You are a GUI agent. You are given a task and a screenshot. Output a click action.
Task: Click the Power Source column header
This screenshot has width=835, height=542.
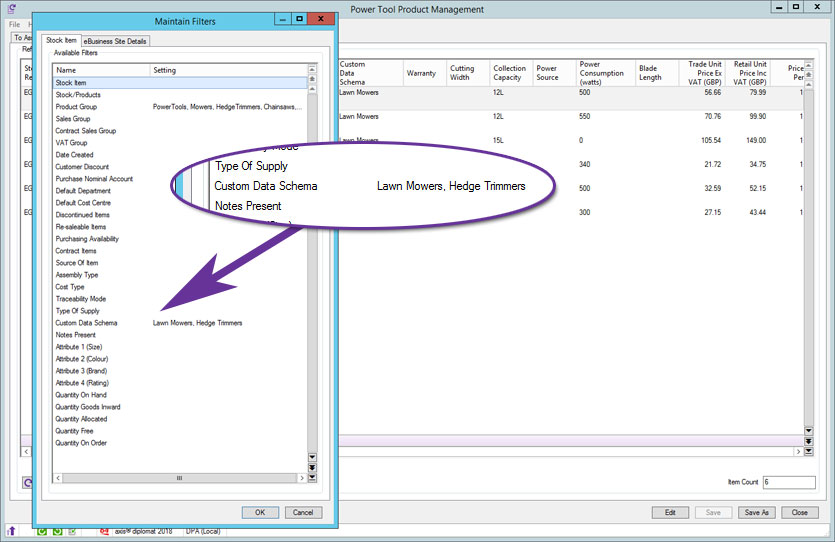[554, 73]
